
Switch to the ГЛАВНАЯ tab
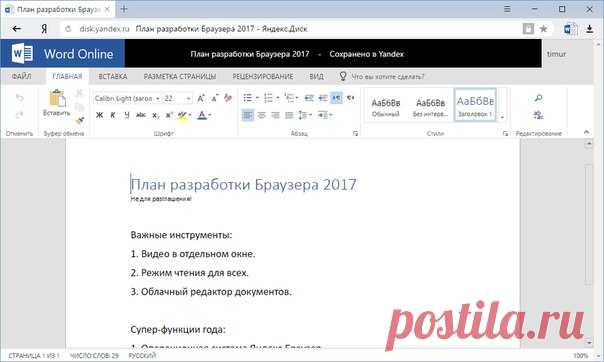[67, 77]
